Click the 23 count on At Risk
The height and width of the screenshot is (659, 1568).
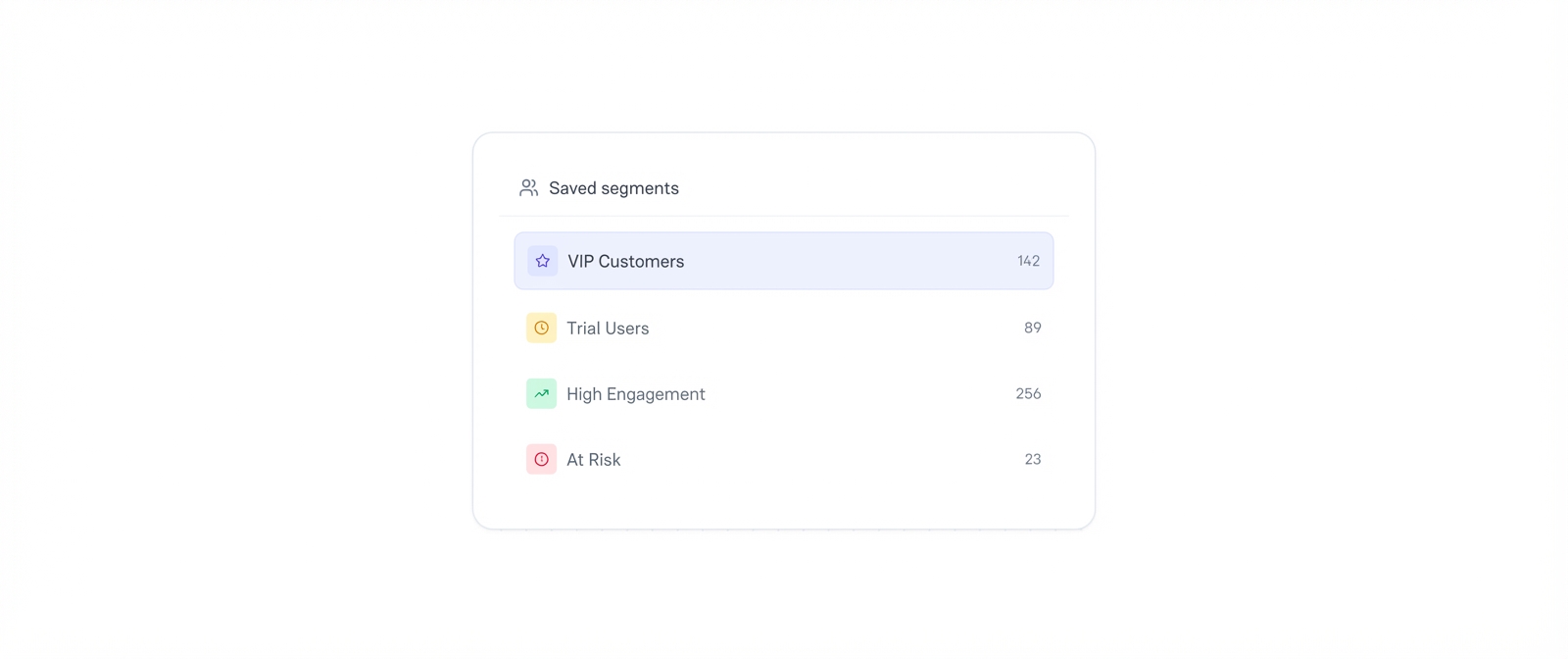(x=1032, y=459)
